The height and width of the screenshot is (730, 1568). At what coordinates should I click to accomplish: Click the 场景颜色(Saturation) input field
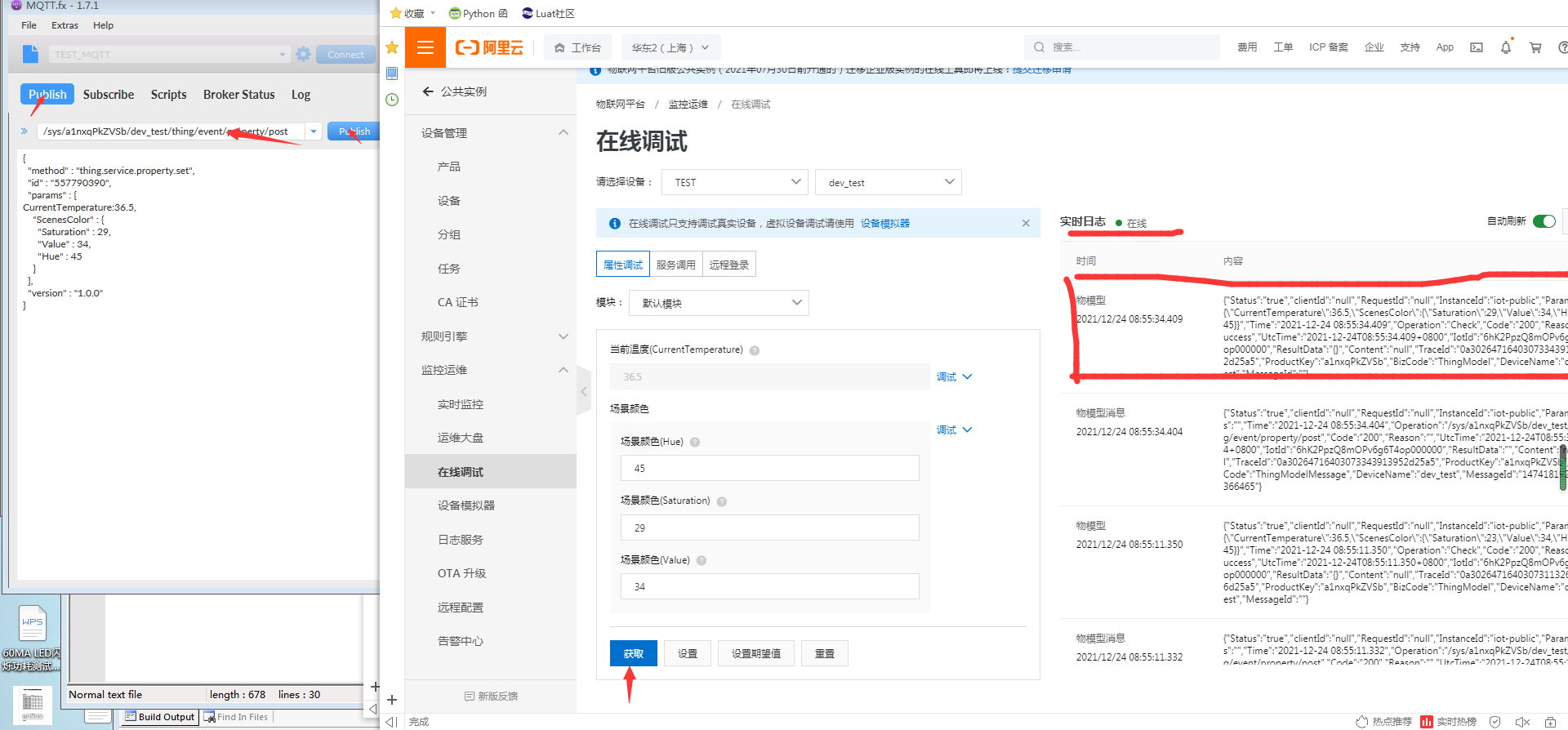[x=770, y=527]
